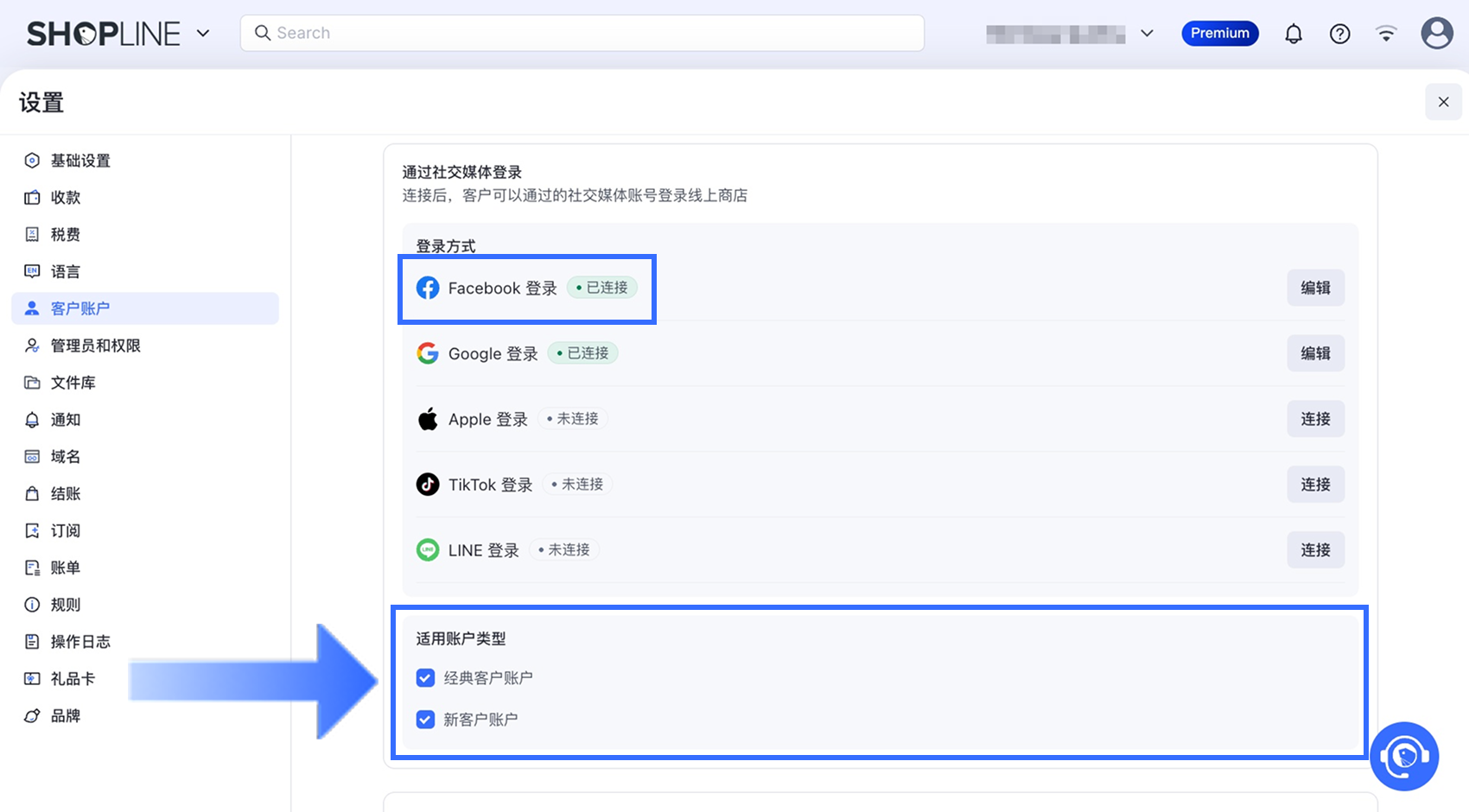The height and width of the screenshot is (812, 1469).
Task: Click the user profile avatar icon
Action: (x=1436, y=34)
